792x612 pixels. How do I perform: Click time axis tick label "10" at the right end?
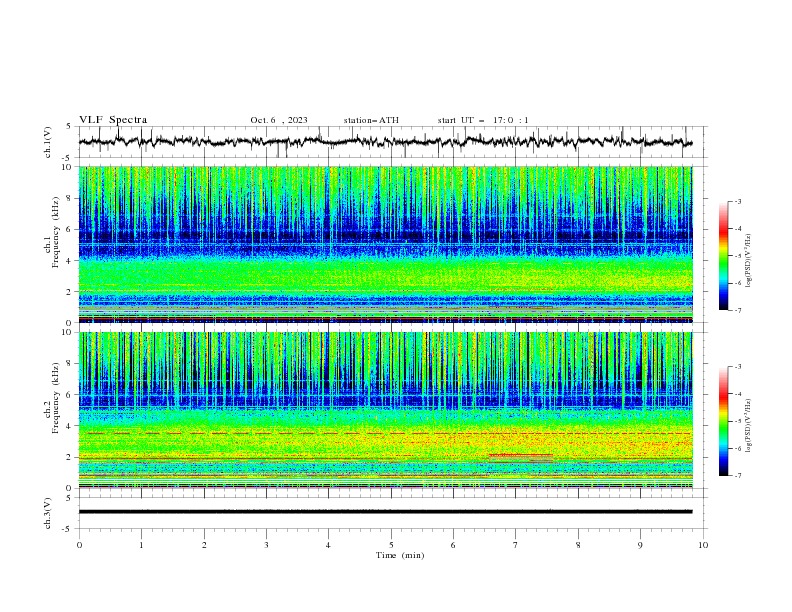click(x=703, y=545)
